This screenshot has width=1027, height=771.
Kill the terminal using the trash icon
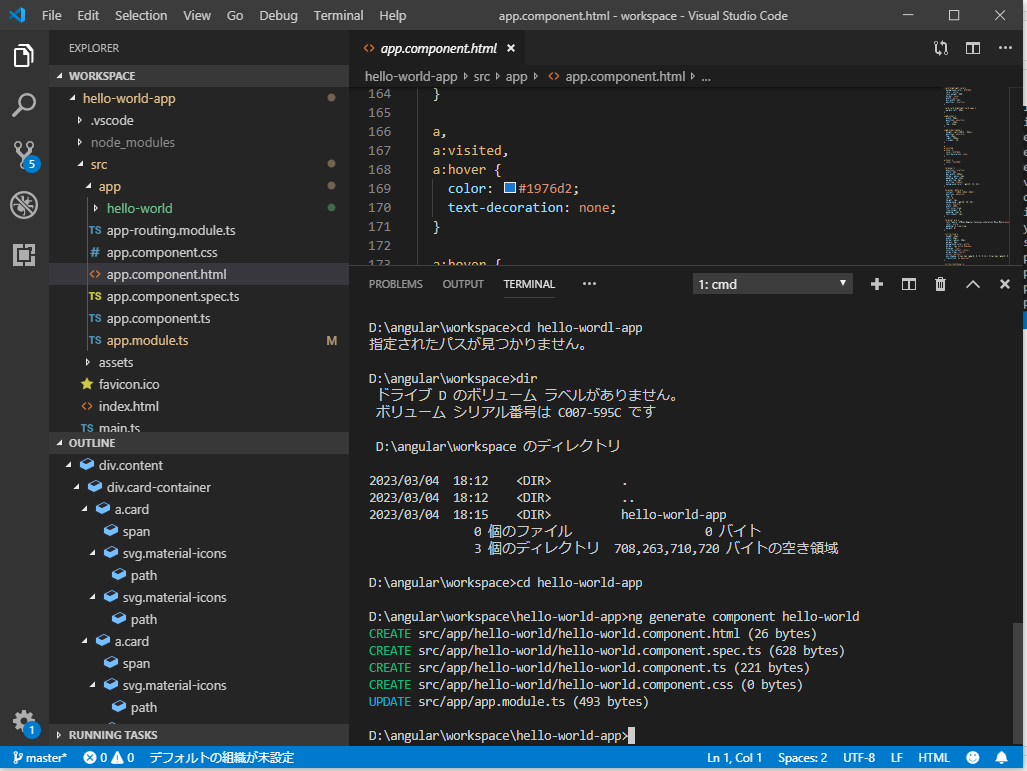pos(940,284)
